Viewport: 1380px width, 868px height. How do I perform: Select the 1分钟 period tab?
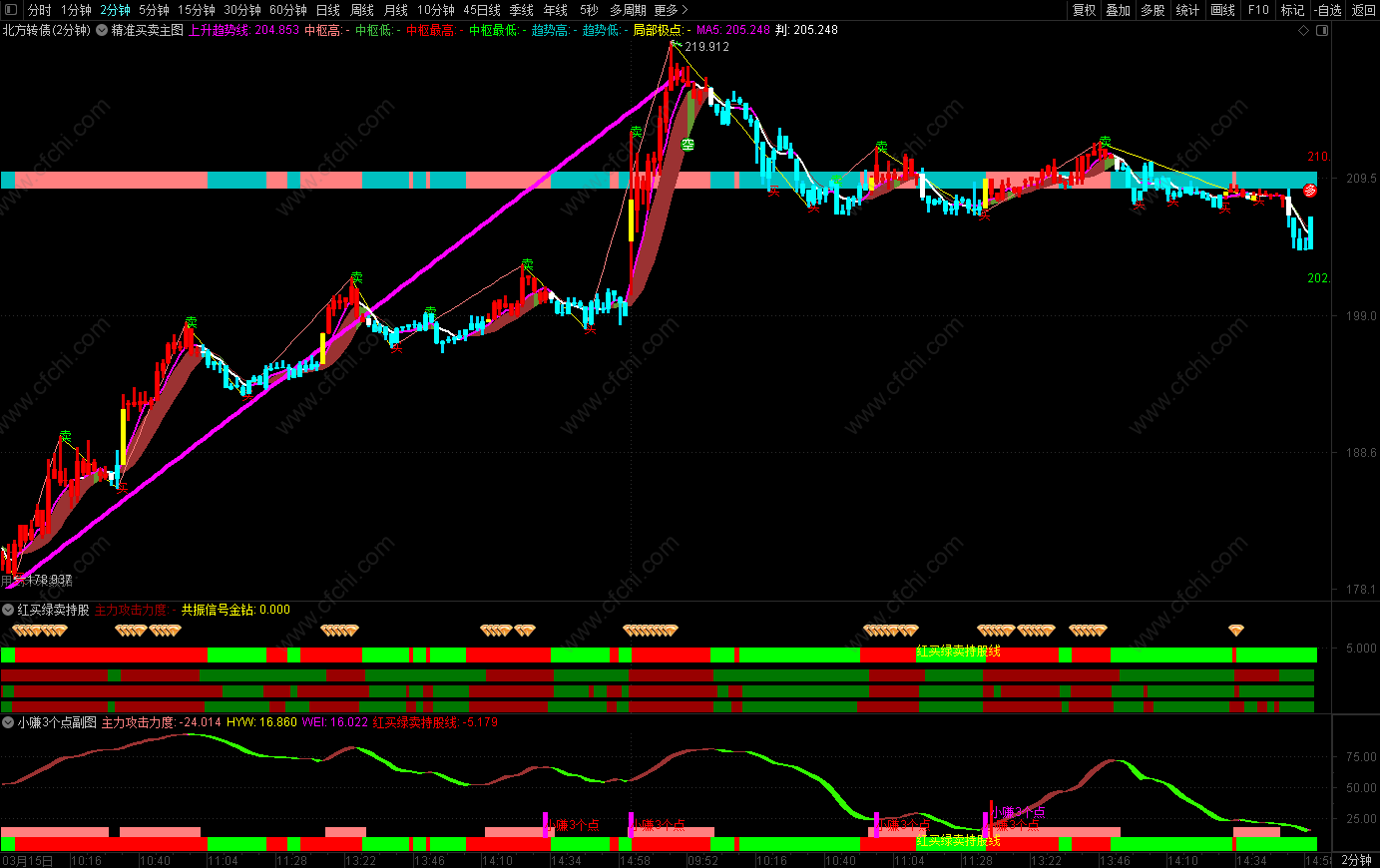76,10
